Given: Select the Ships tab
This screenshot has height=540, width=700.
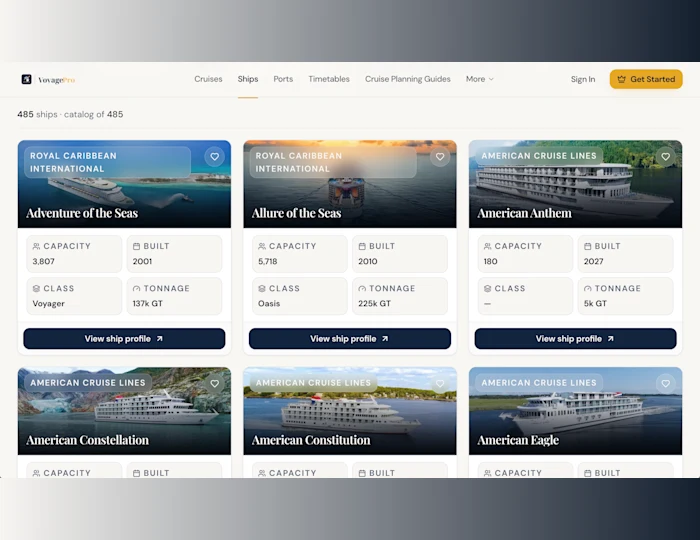Looking at the screenshot, I should point(248,79).
